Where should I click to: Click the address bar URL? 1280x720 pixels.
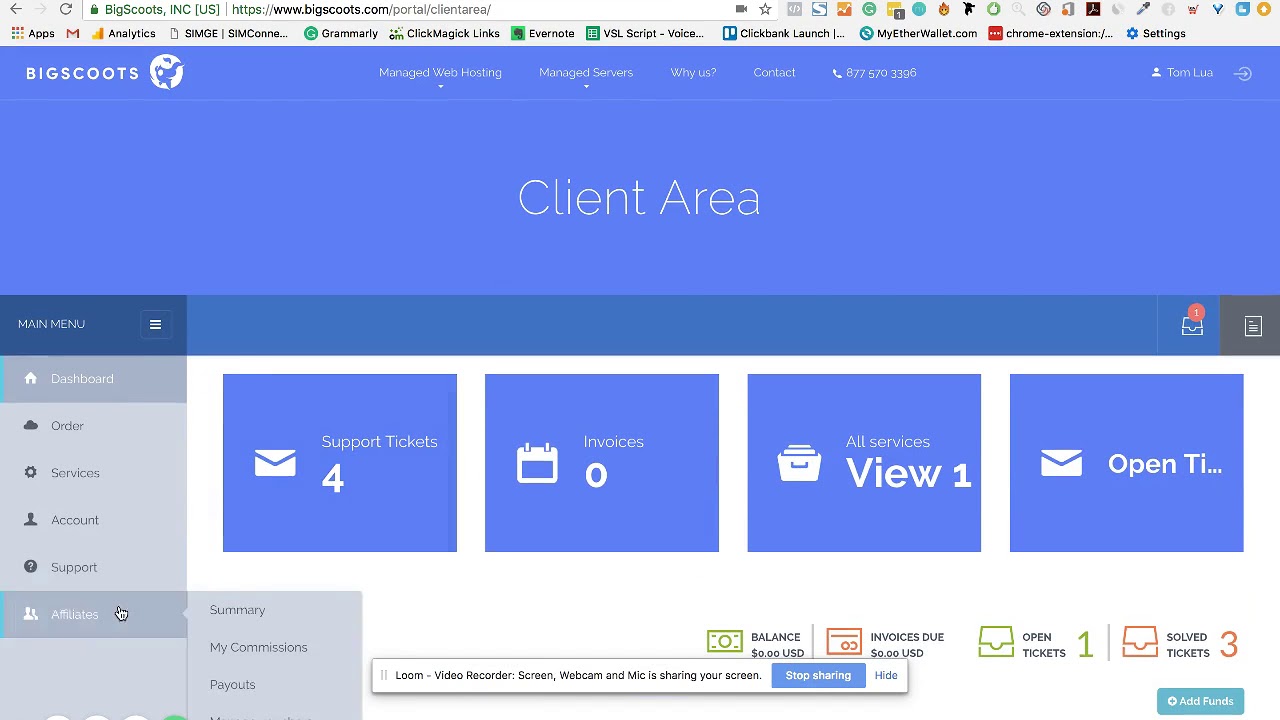coord(361,9)
